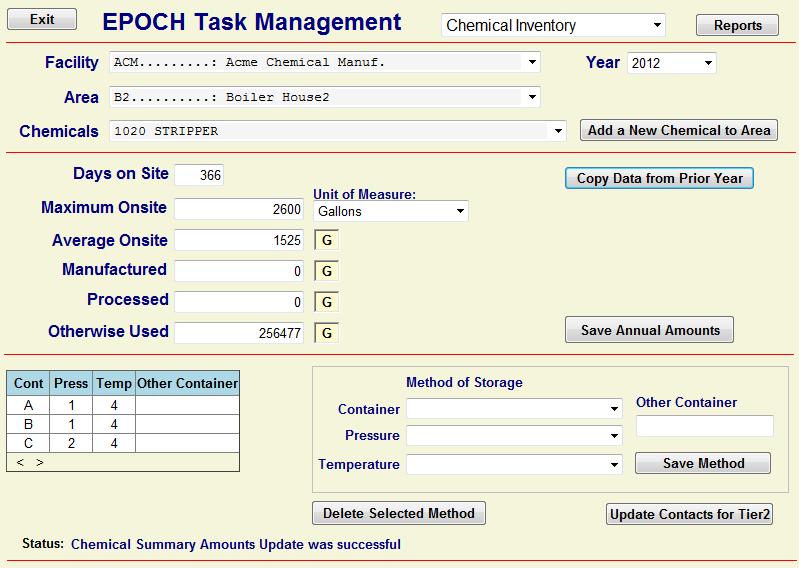The height and width of the screenshot is (568, 799).
Task: Click the G unit box beside Otherwise Used
Action: pos(327,333)
